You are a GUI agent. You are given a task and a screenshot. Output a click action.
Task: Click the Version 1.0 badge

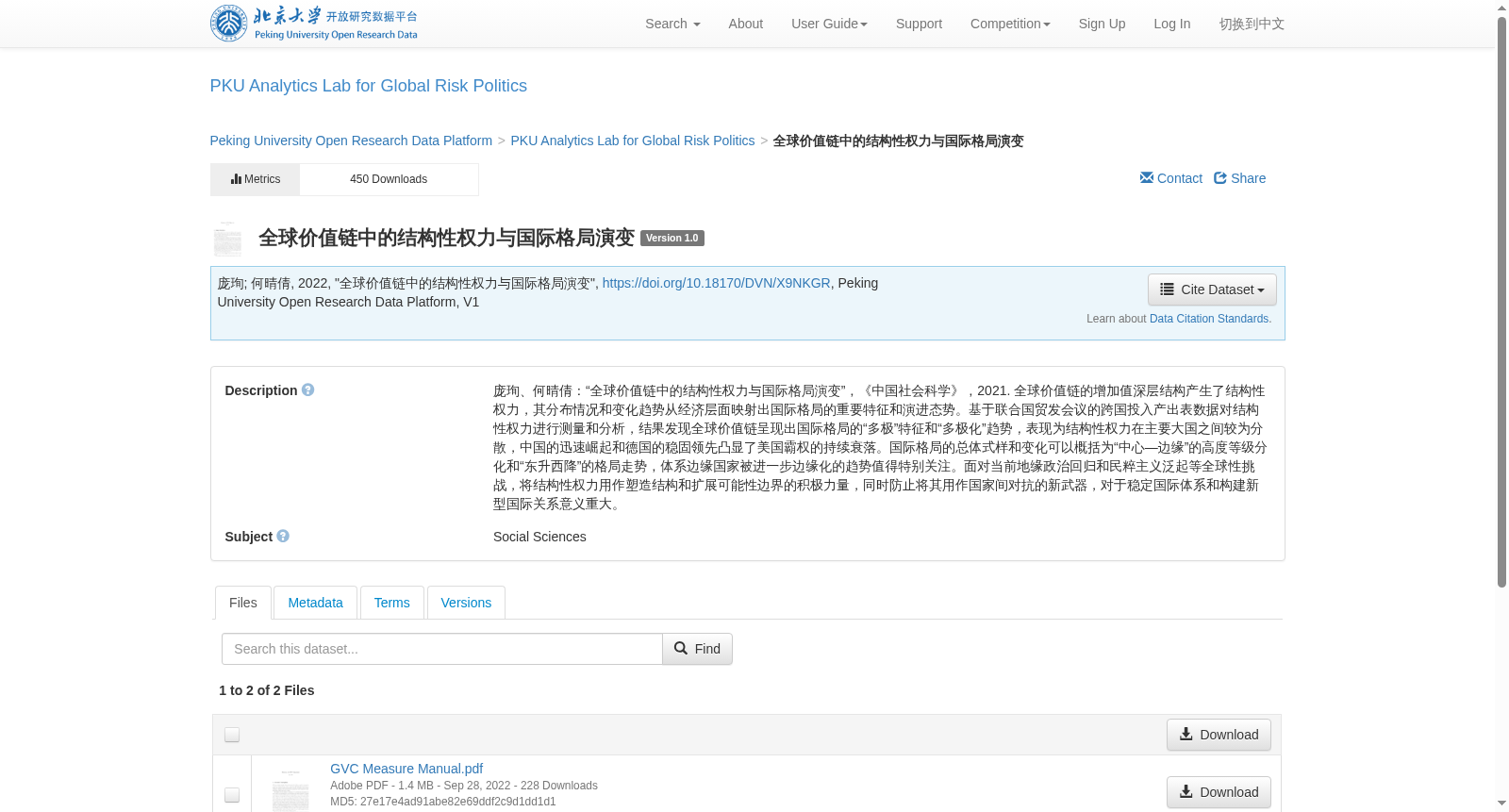tap(672, 238)
